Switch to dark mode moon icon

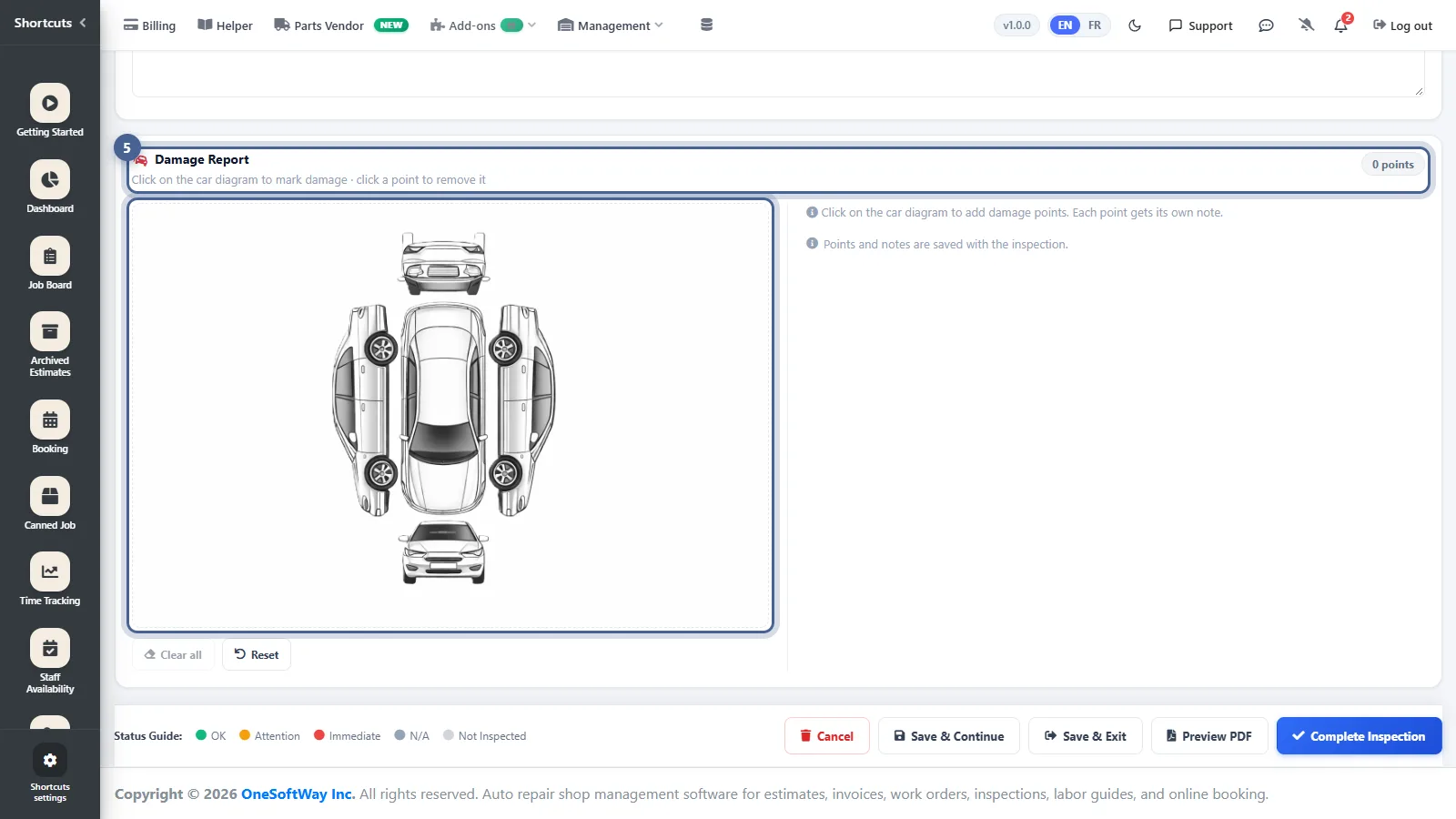pos(1135,25)
